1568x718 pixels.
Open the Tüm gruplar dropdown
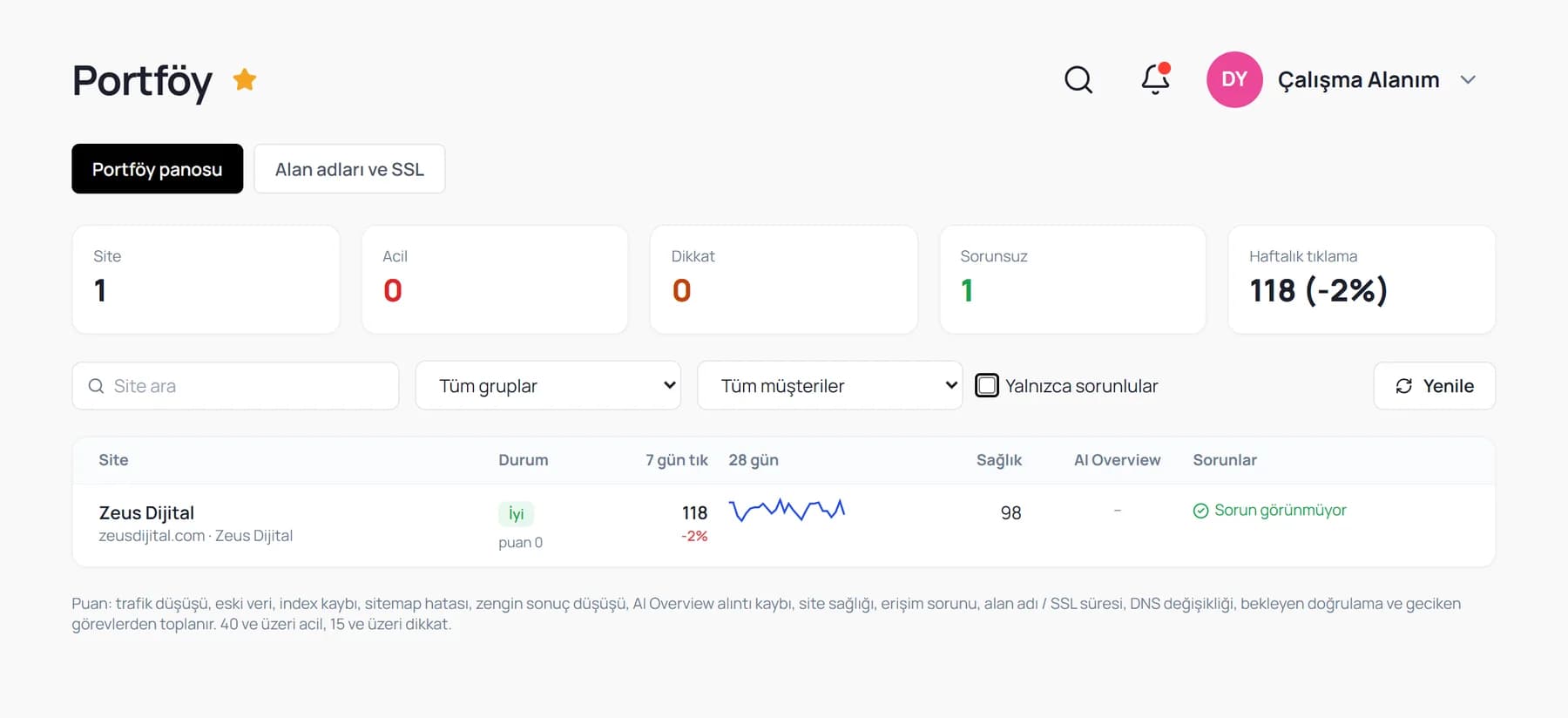coord(548,386)
